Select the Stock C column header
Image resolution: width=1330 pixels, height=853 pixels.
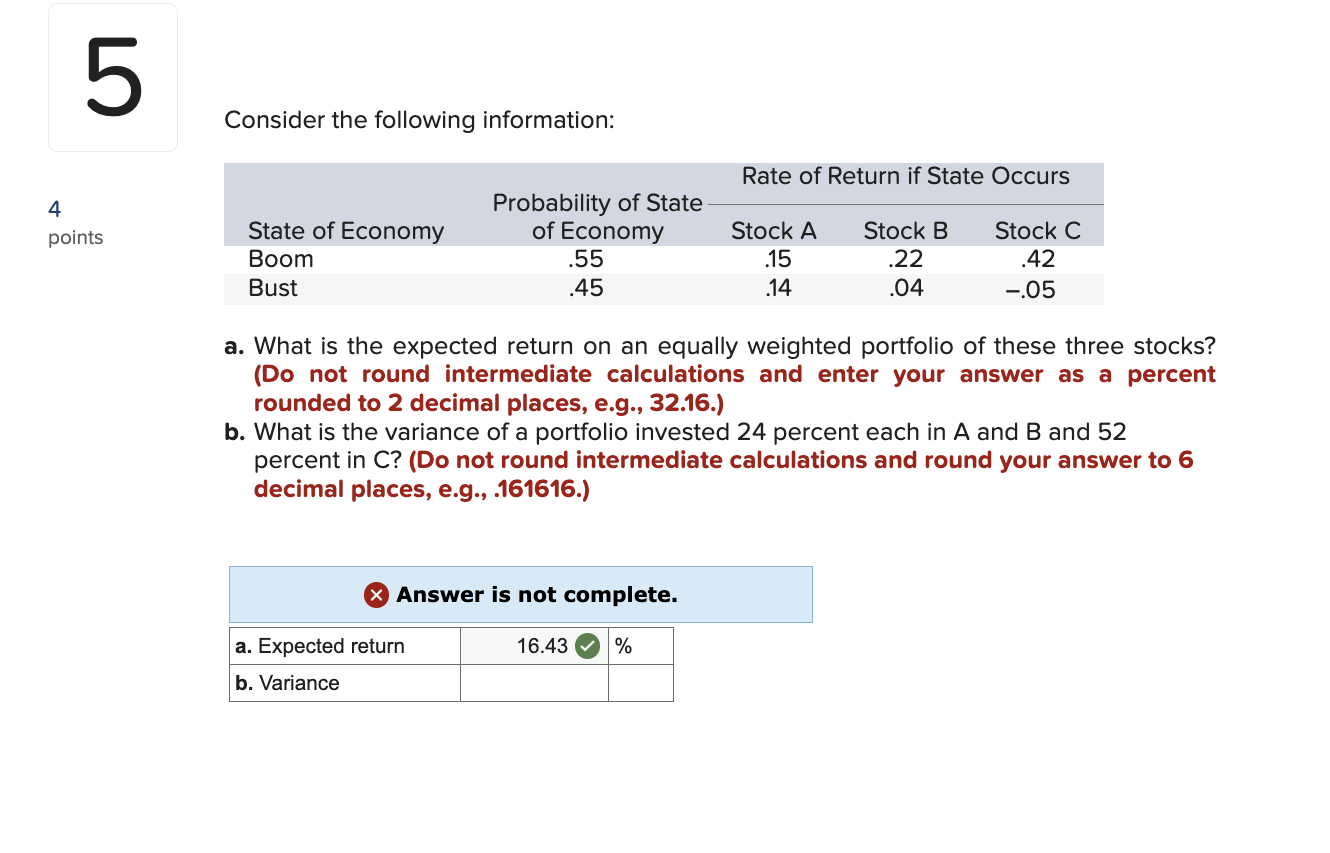point(1037,231)
